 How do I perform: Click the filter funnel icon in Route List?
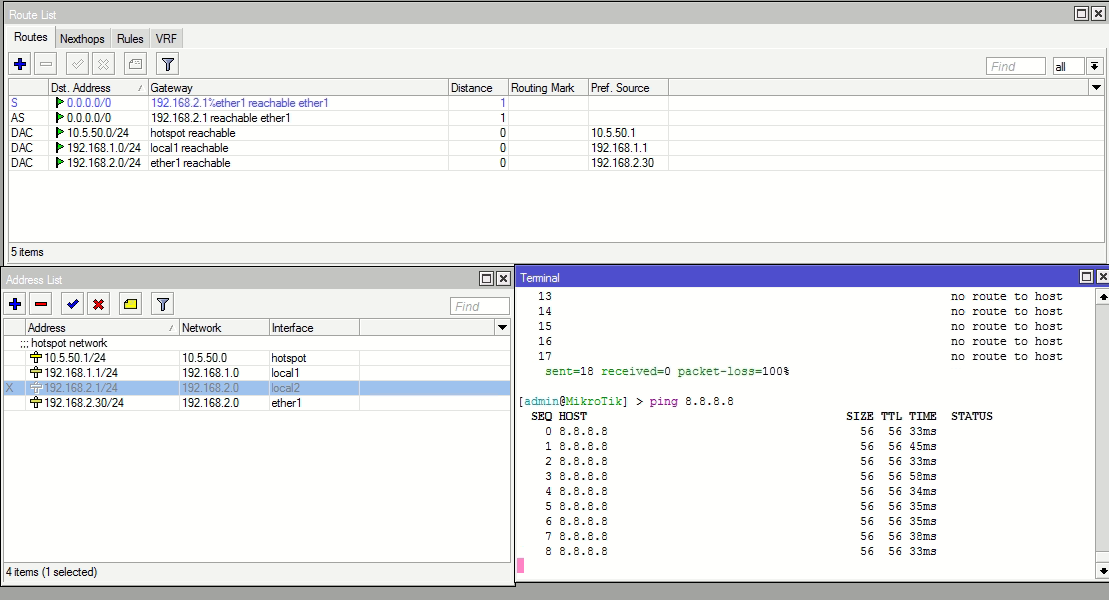point(168,64)
